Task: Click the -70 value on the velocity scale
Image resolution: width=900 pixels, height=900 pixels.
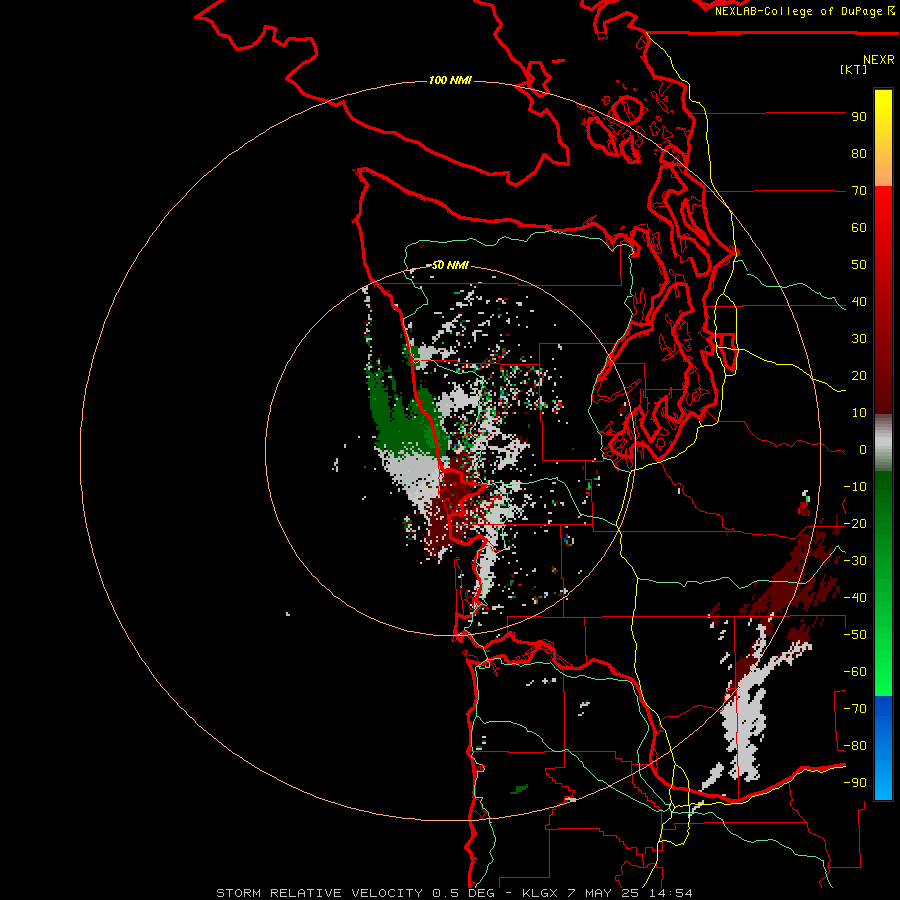Action: coord(855,709)
